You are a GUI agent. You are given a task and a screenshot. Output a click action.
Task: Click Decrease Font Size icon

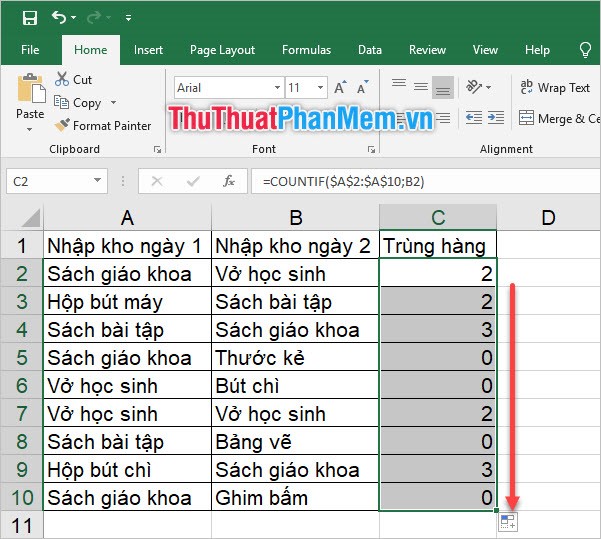[363, 87]
